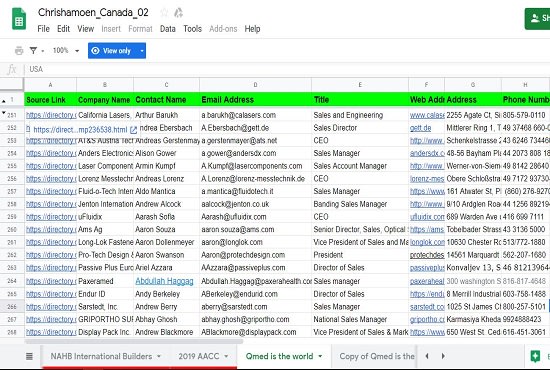Select the a.gower@andersdx.com cell
The image size is (550, 370).
coord(255,153)
